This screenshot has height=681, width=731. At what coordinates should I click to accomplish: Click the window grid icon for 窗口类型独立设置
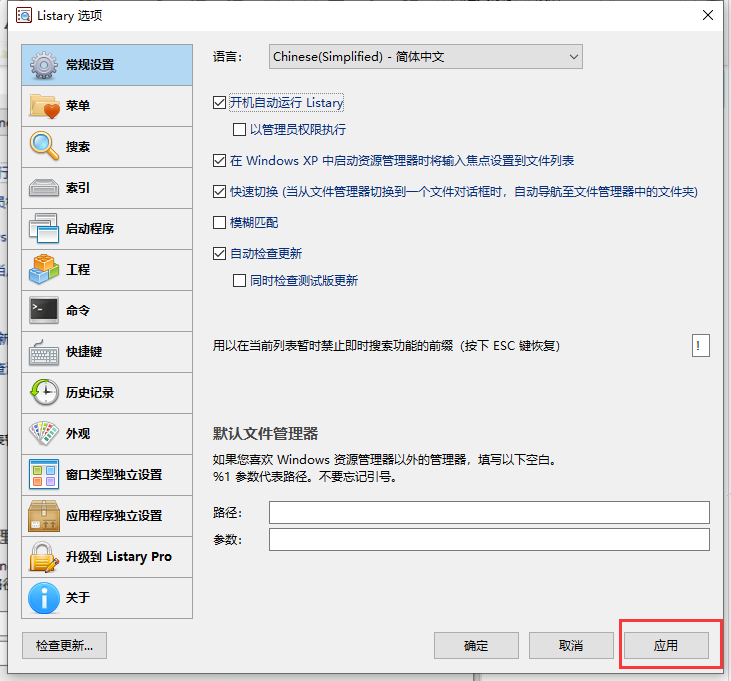coord(44,475)
